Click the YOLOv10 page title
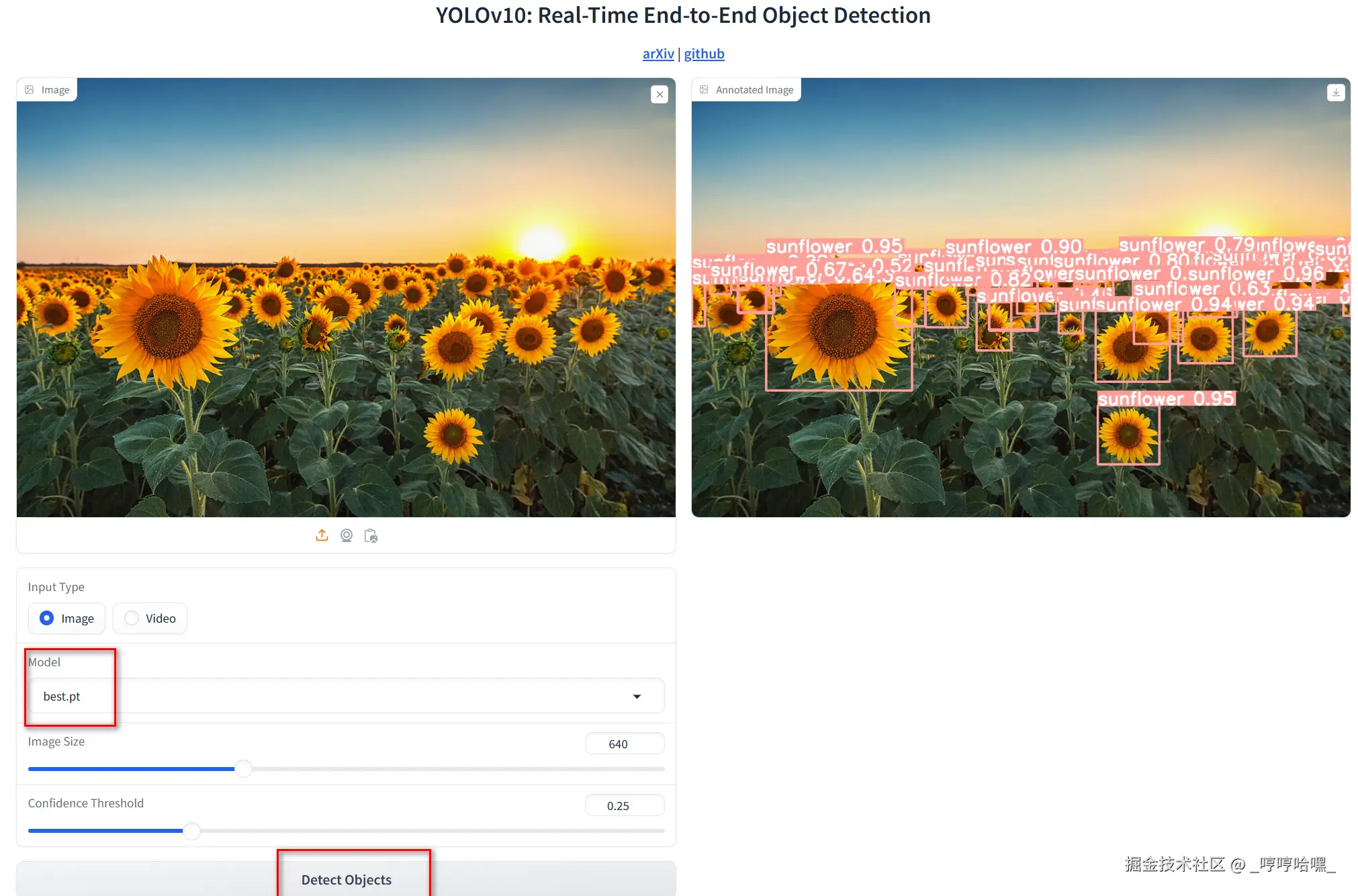Image resolution: width=1358 pixels, height=896 pixels. pos(683,15)
